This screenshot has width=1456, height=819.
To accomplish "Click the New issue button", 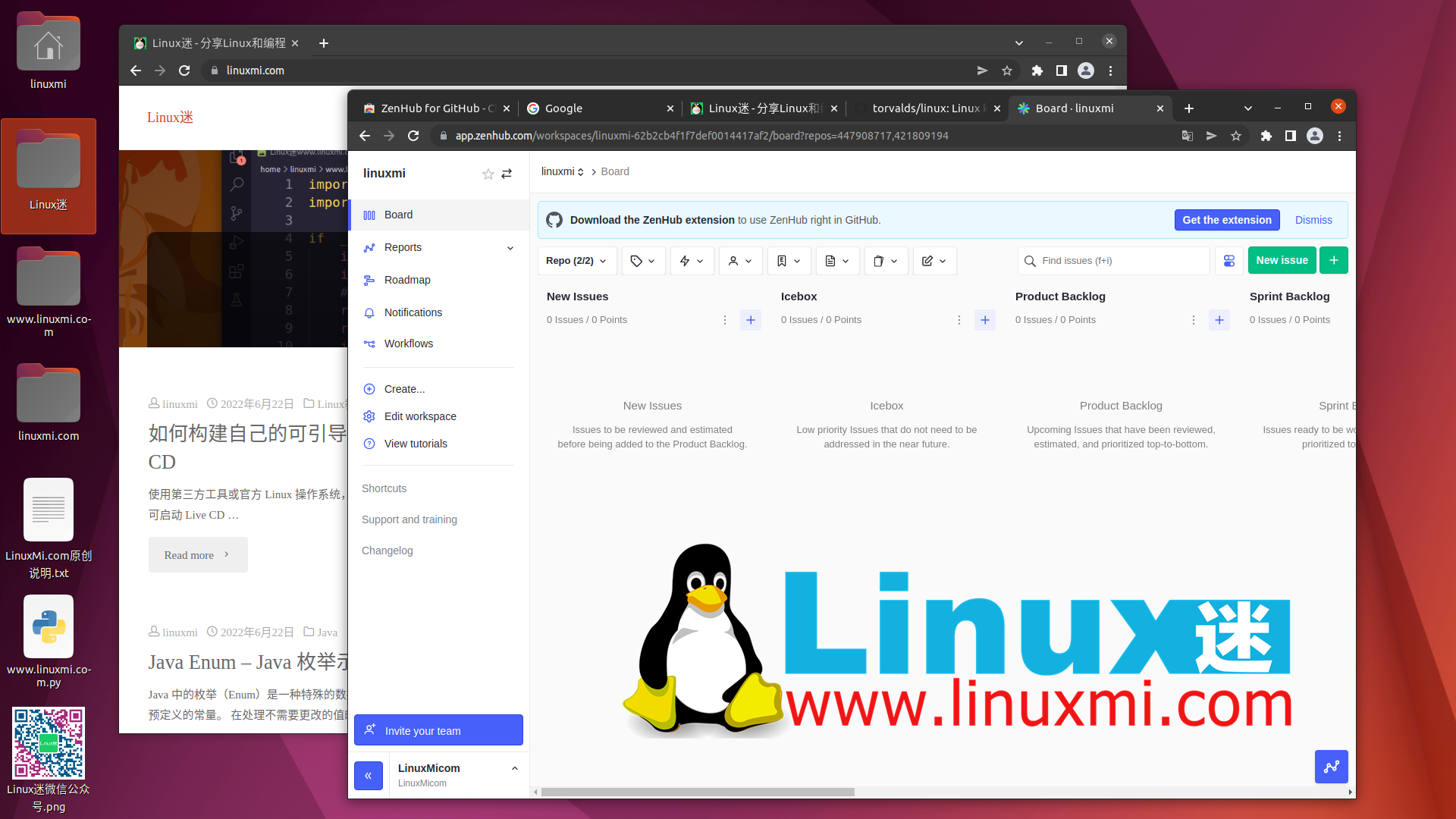I will point(1282,260).
